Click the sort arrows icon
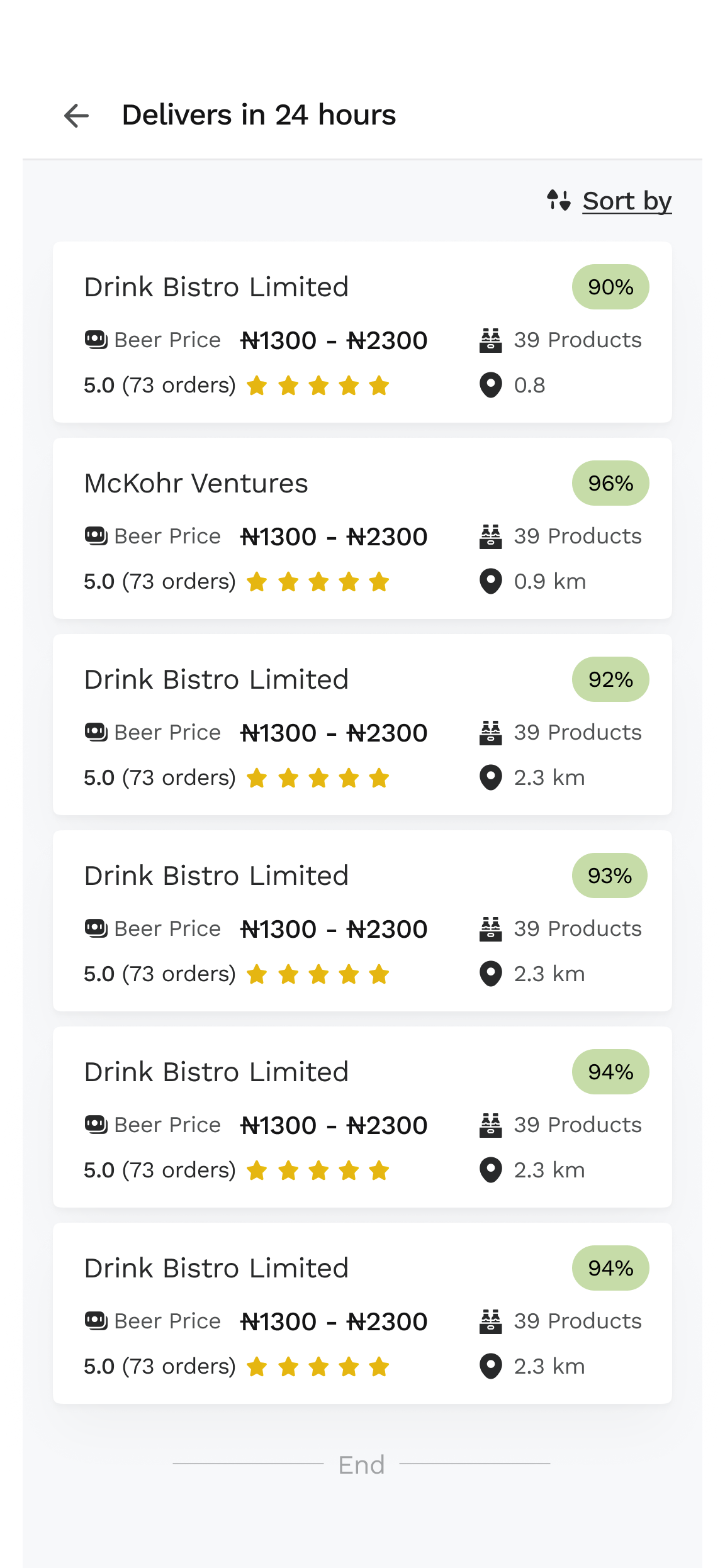 tap(558, 201)
